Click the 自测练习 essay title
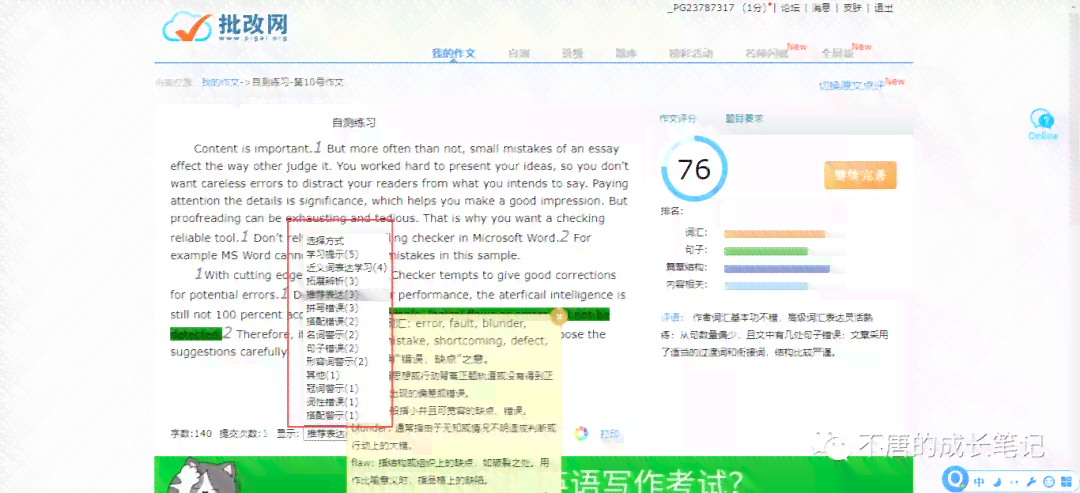1080x493 pixels. tap(354, 123)
